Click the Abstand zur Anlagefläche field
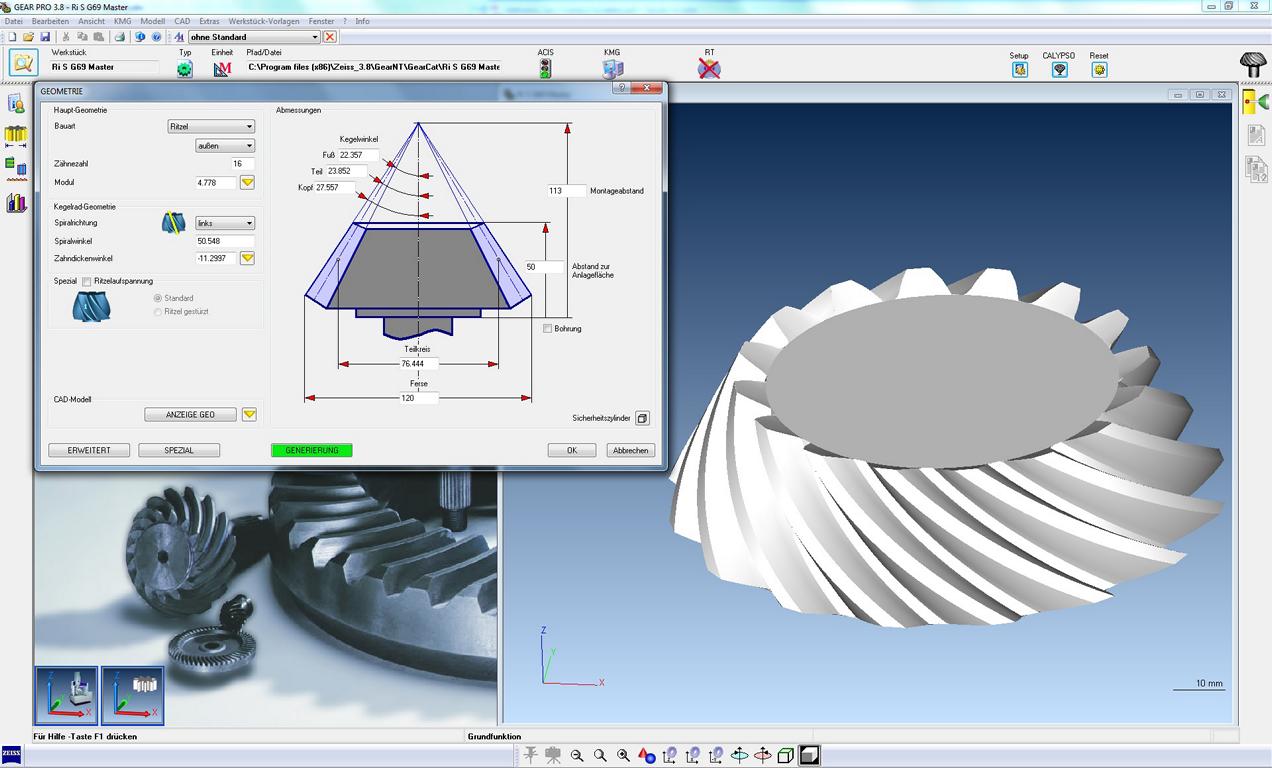The height and width of the screenshot is (768, 1272). (544, 267)
